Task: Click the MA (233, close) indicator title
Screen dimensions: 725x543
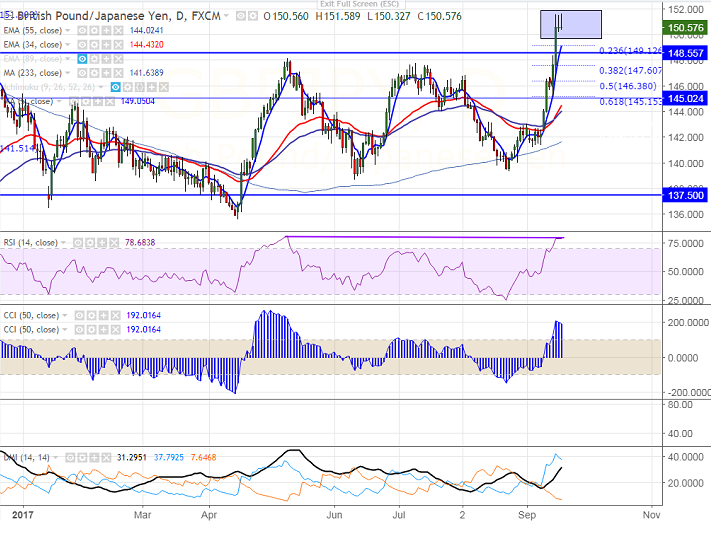Action: 36,73
